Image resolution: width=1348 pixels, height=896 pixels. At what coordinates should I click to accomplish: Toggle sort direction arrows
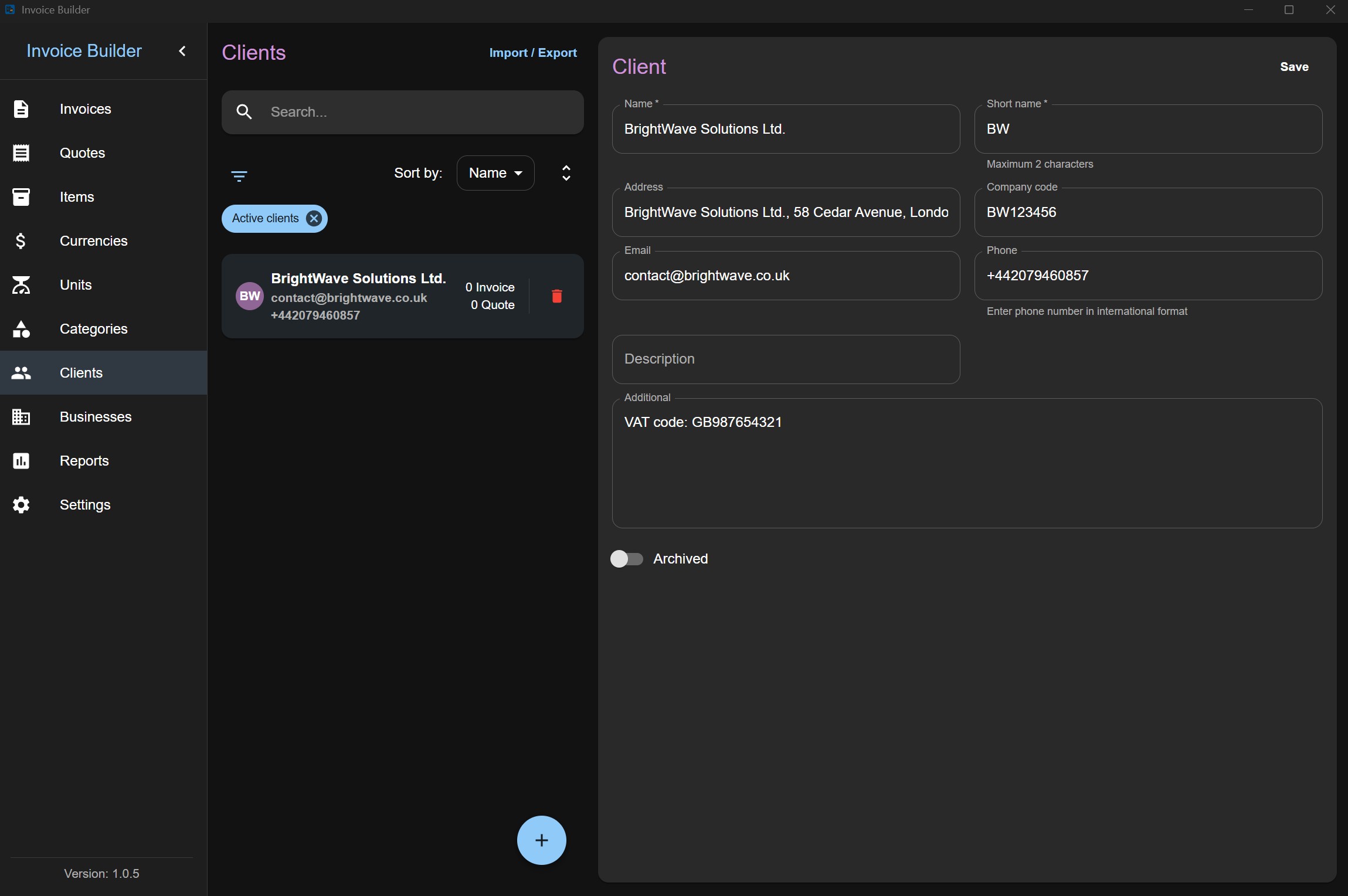[566, 173]
